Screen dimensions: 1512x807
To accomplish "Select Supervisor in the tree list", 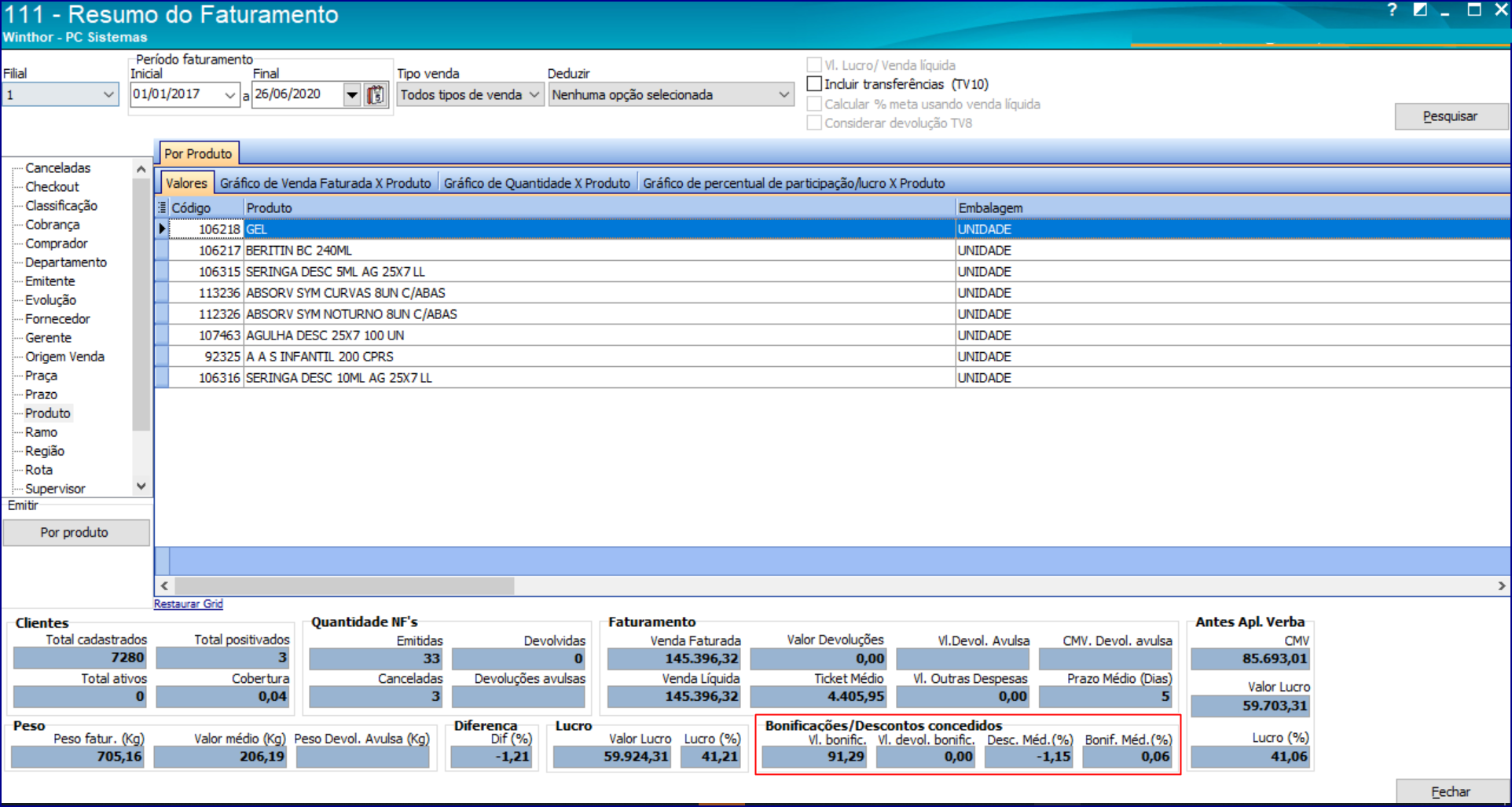I will tap(55, 488).
